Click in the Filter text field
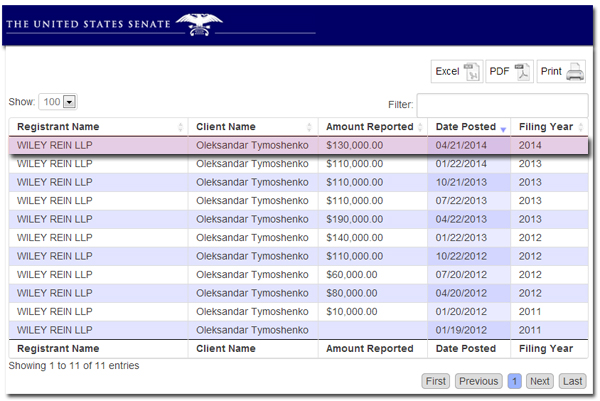This screenshot has width=600, height=401. (502, 105)
